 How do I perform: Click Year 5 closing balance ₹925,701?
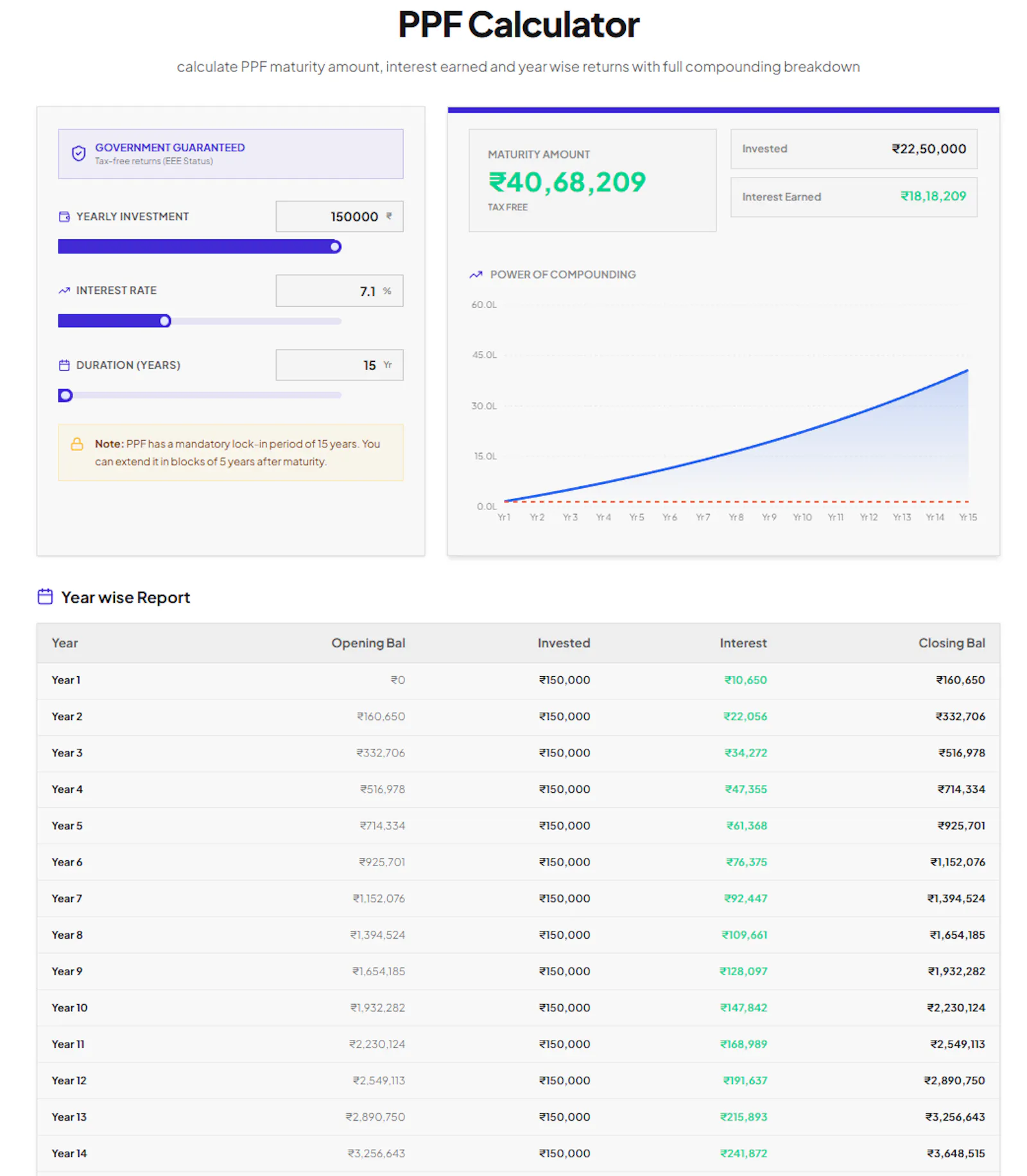click(961, 826)
